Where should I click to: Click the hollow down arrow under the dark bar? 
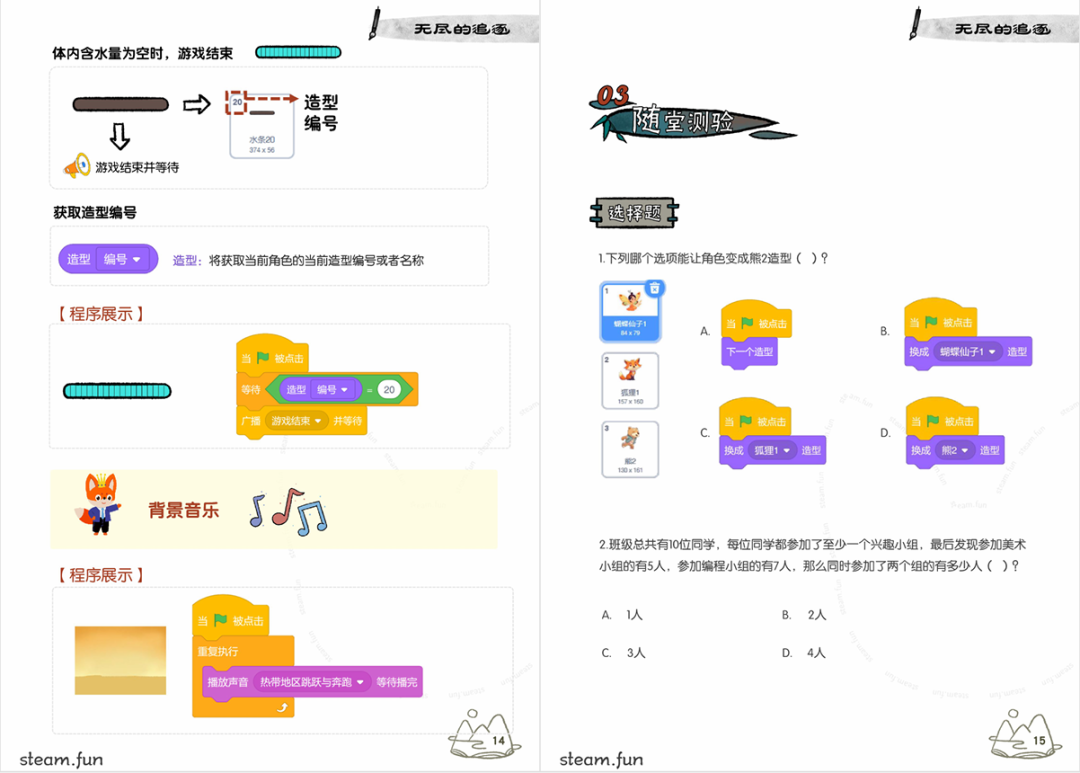click(x=120, y=136)
